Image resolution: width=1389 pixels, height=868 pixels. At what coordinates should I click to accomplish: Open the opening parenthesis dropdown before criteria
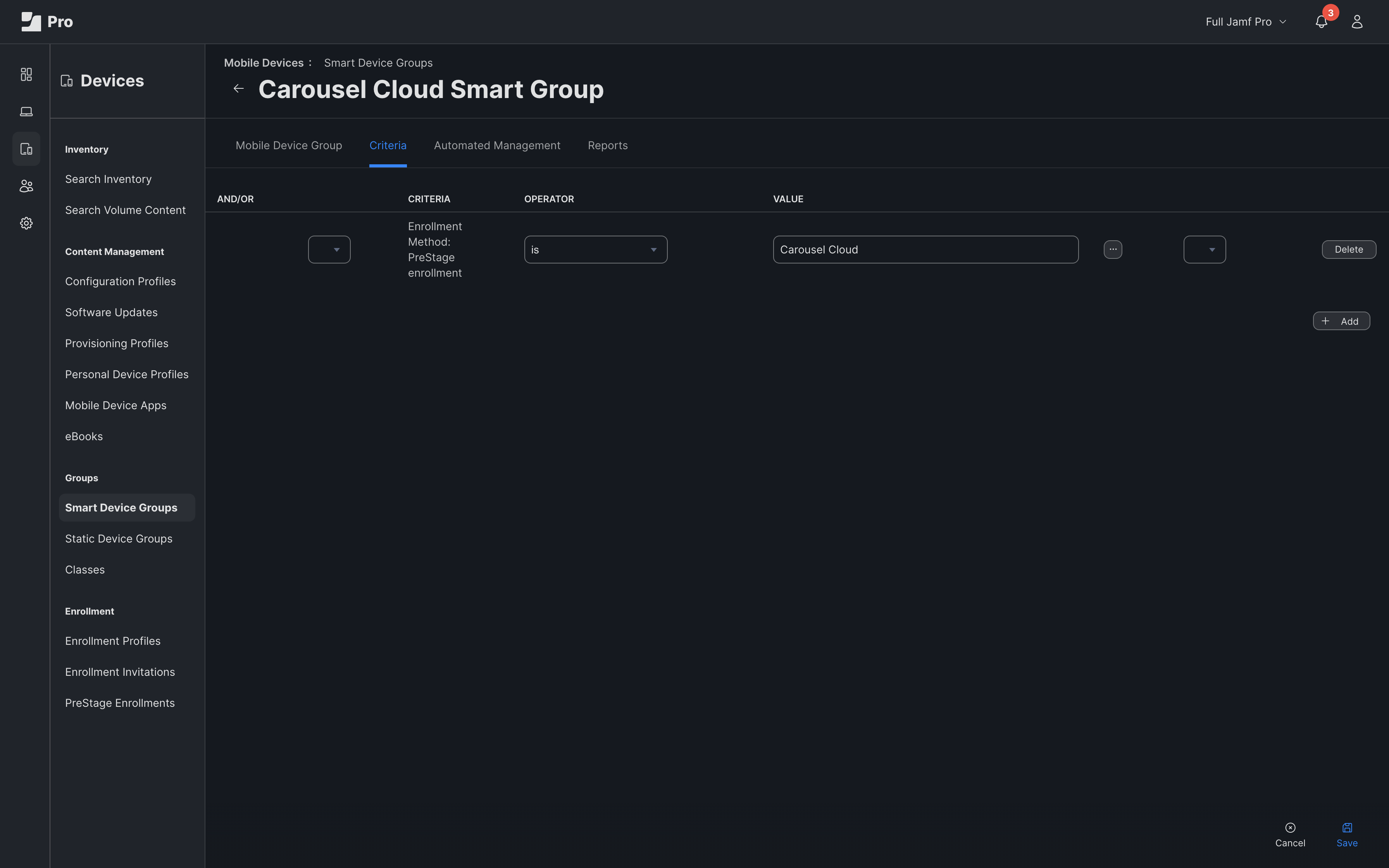[329, 249]
